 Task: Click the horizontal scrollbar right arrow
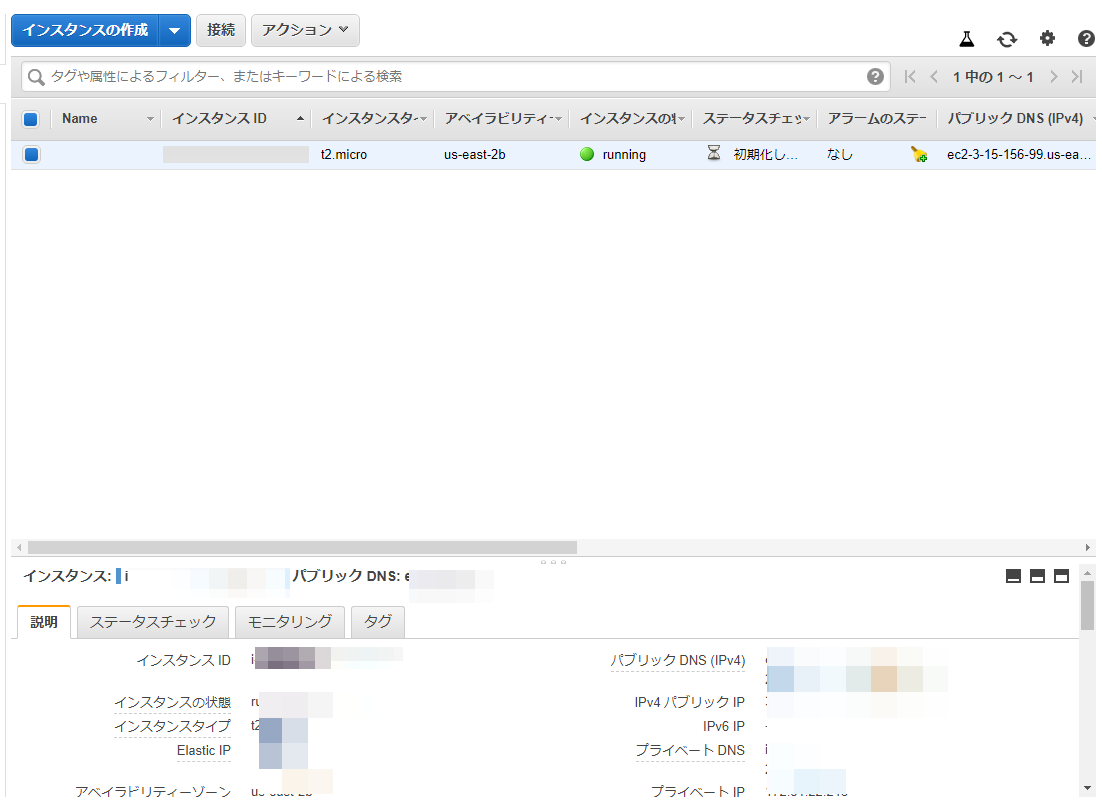pyautogui.click(x=1087, y=548)
